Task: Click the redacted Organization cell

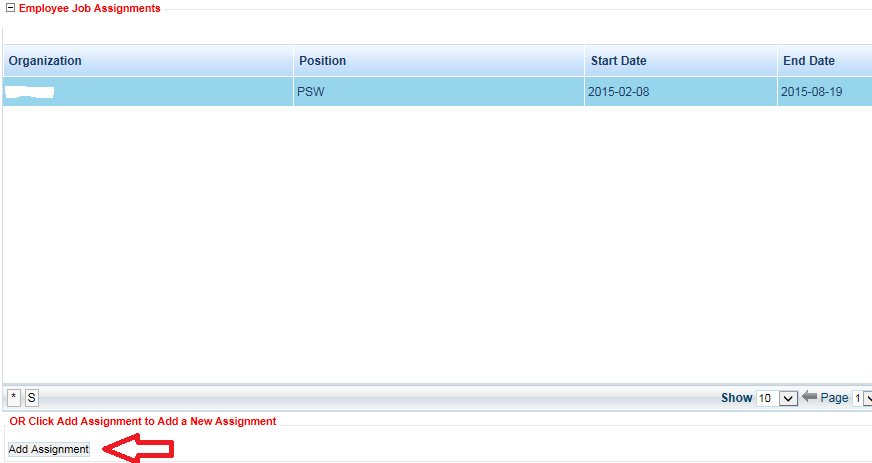Action: (30, 92)
